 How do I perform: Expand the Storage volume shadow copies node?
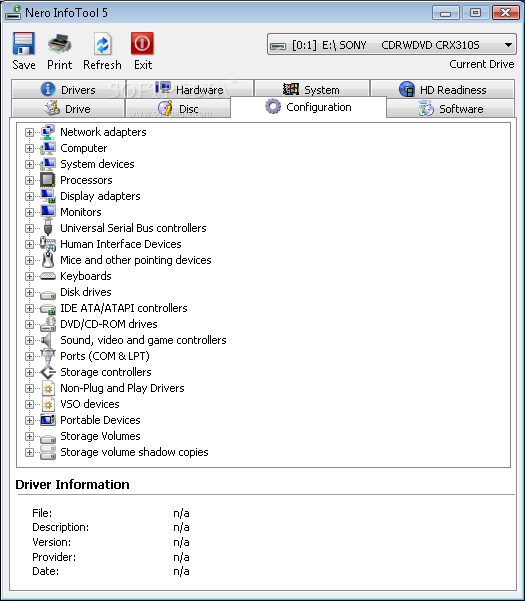coord(29,452)
